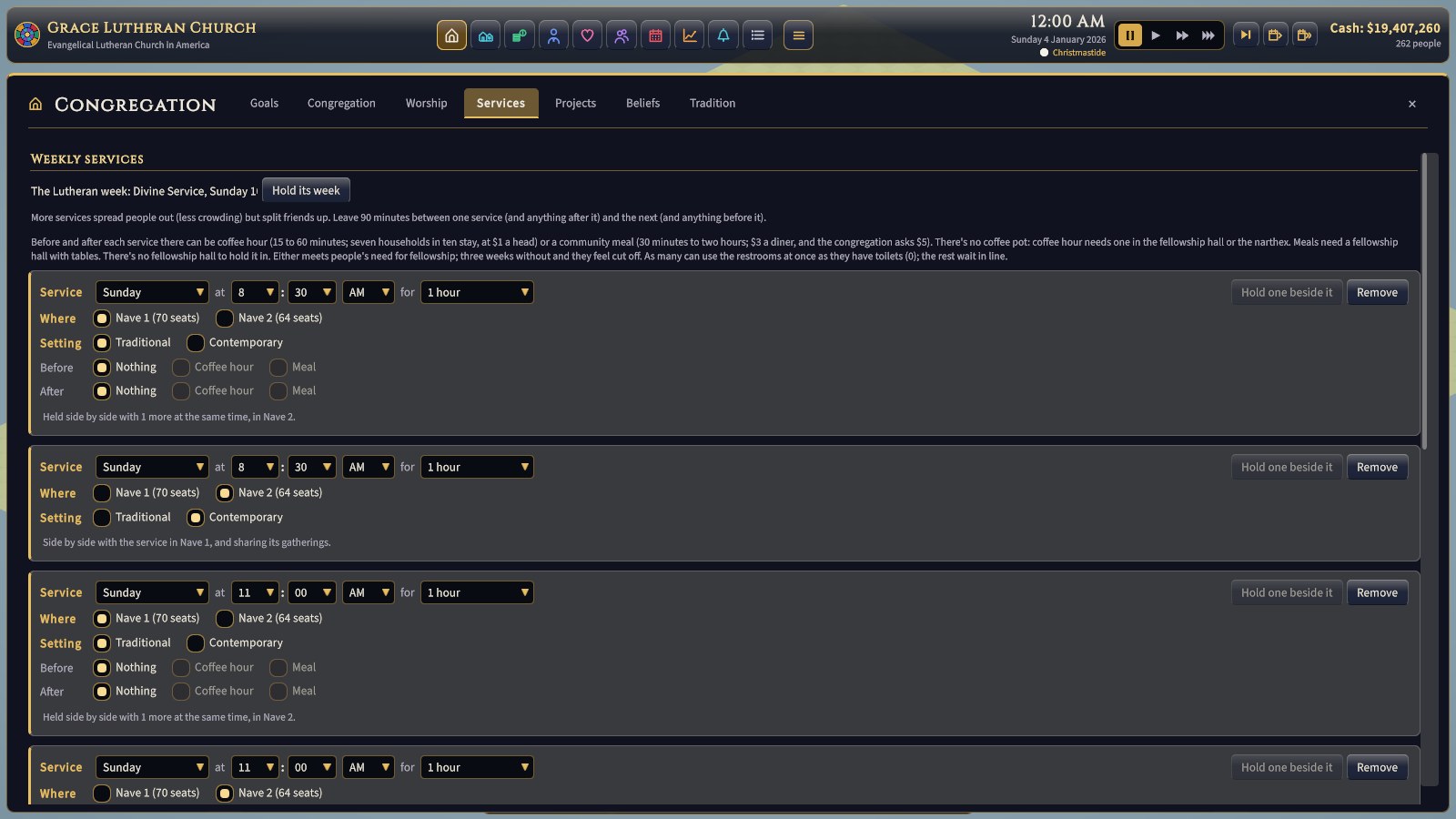Remove the first 8:30 AM service

[x=1377, y=292]
